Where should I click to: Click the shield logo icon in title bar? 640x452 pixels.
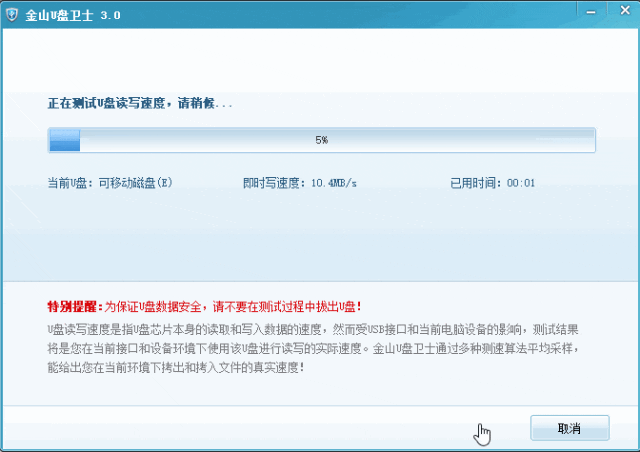[12, 15]
